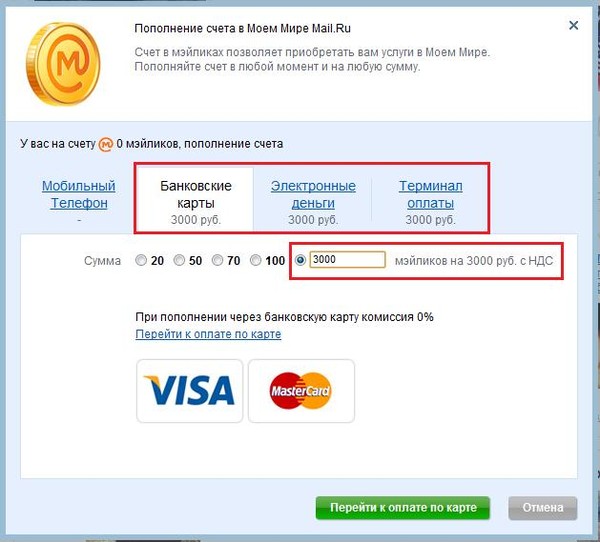The height and width of the screenshot is (542, 600).
Task: Click the large gold mailik coin icon
Action: point(63,64)
